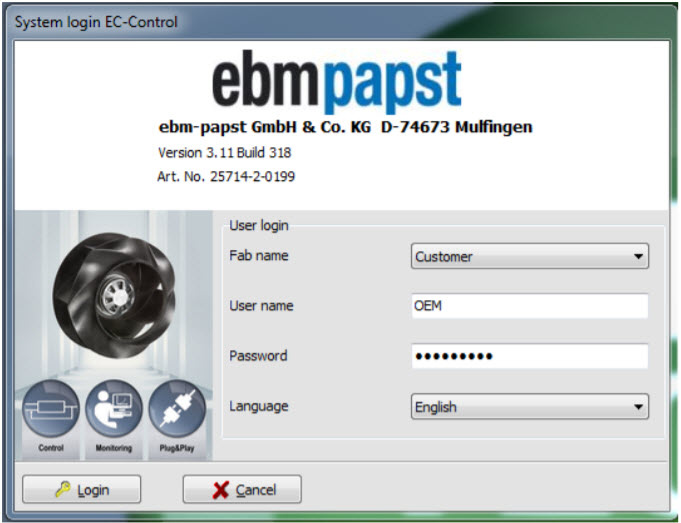
Task: Click into the User name field
Action: click(529, 306)
